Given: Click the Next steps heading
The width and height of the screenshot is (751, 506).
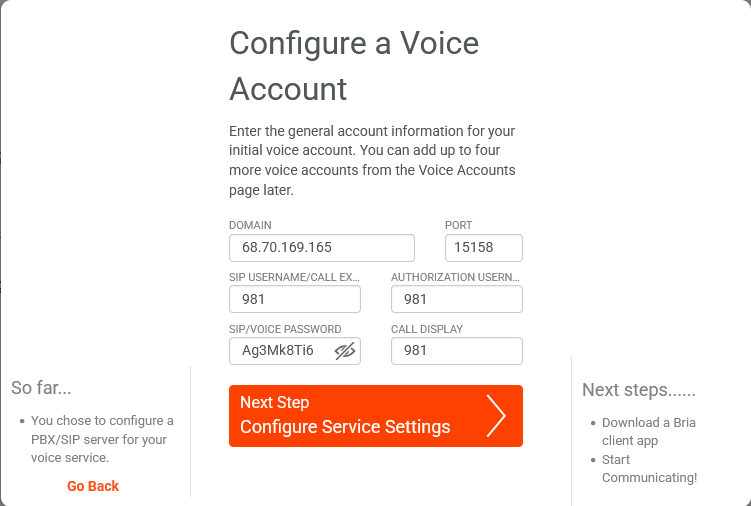Looking at the screenshot, I should 638,390.
